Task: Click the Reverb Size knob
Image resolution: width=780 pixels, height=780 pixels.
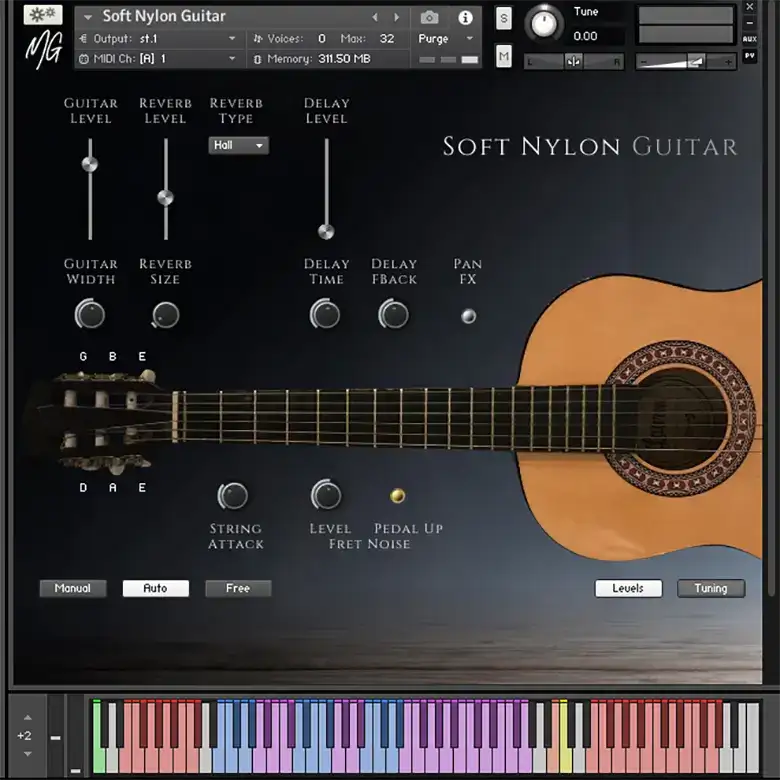Action: (x=165, y=315)
